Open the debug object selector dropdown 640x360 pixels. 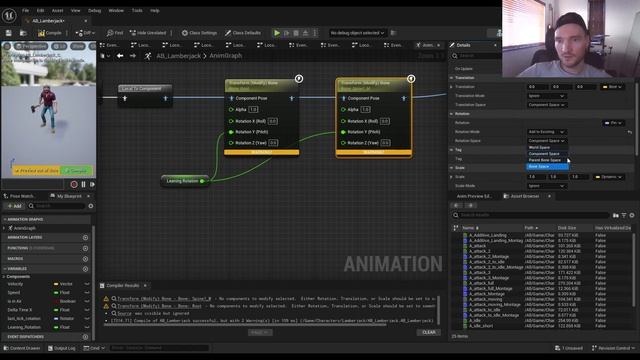tap(357, 33)
